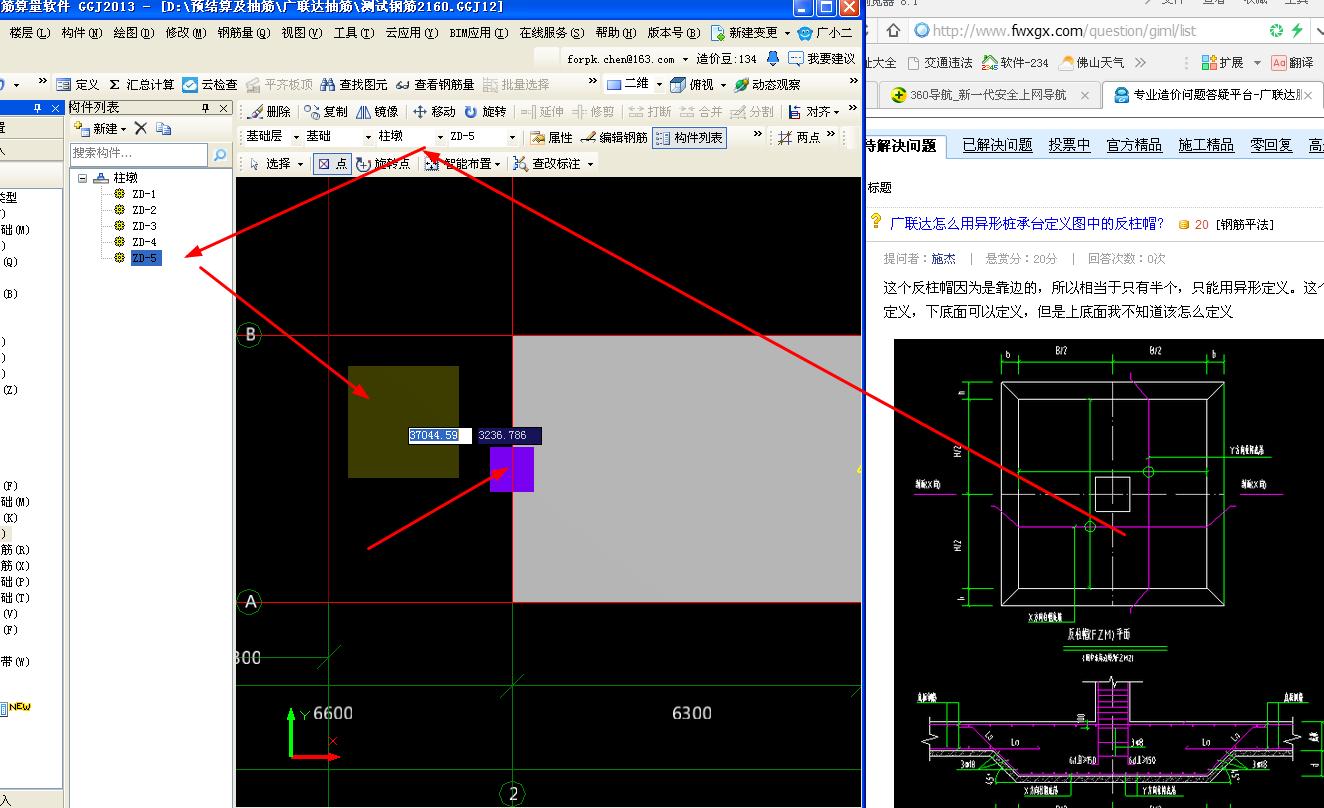
Task: Collapse the 柱墩 tree node
Action: tap(81, 178)
